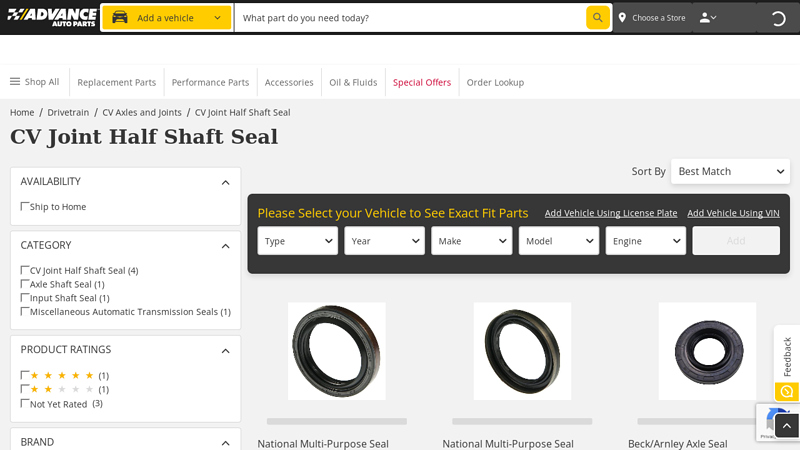The height and width of the screenshot is (450, 800).
Task: Check the Ship to Home box
Action: pyautogui.click(x=24, y=206)
